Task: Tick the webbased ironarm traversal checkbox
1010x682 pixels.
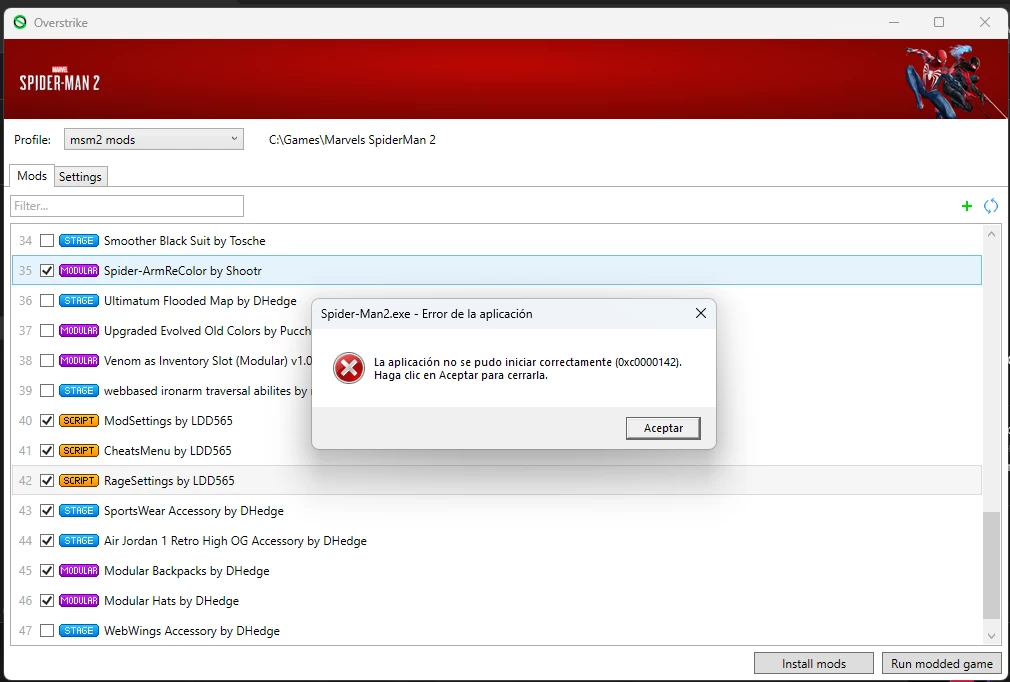Action: coord(46,391)
